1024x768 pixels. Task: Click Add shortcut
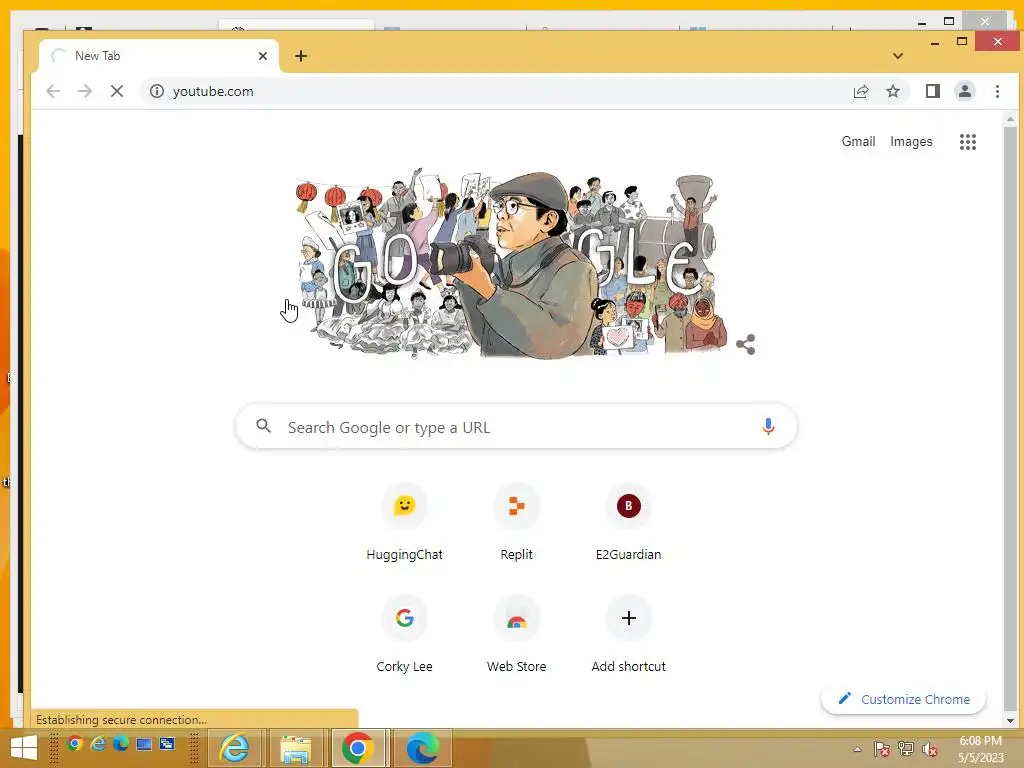tap(628, 635)
